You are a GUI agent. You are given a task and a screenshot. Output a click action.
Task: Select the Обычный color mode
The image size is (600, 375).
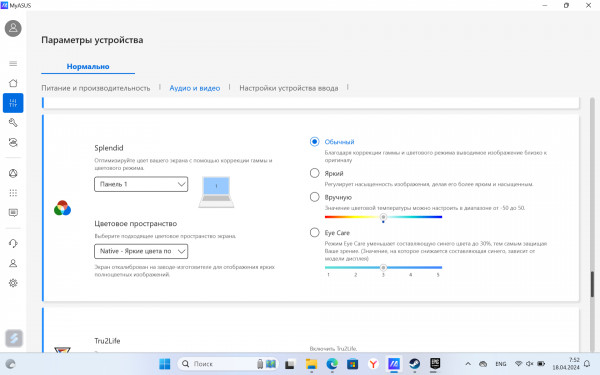point(314,142)
